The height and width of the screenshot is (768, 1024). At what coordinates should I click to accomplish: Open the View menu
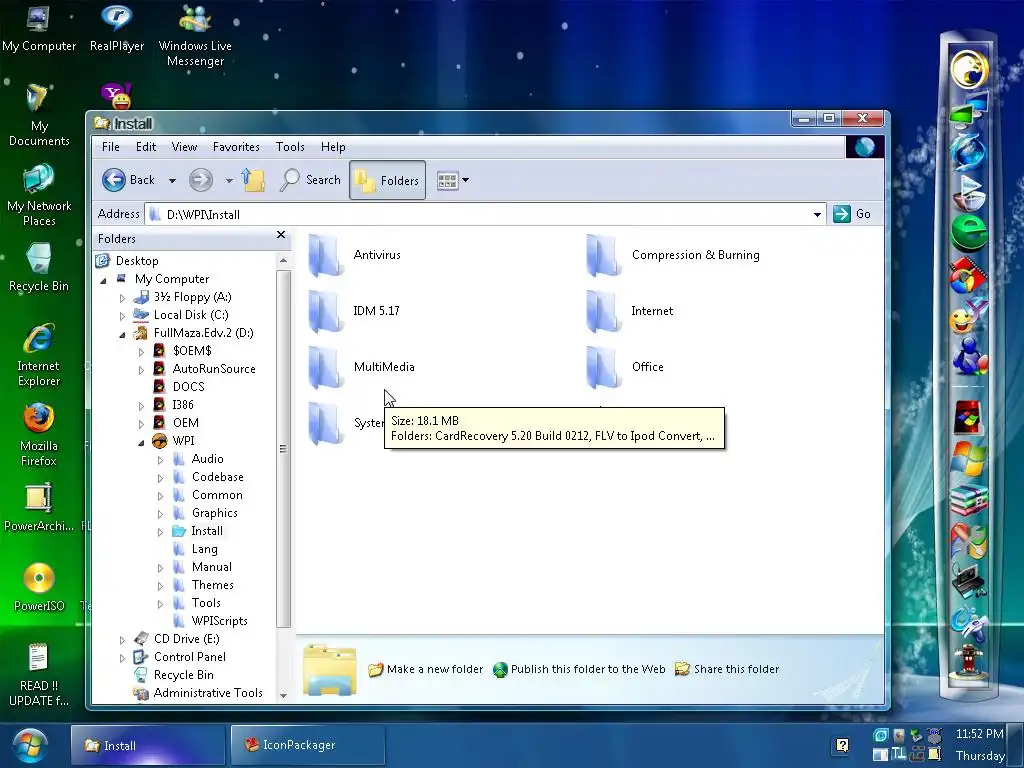184,147
